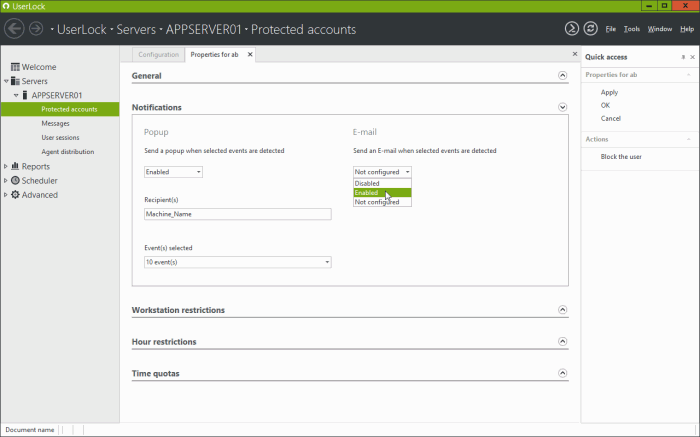This screenshot has width=700, height=437.
Task: Open User sessions in the tree
Action: point(60,137)
